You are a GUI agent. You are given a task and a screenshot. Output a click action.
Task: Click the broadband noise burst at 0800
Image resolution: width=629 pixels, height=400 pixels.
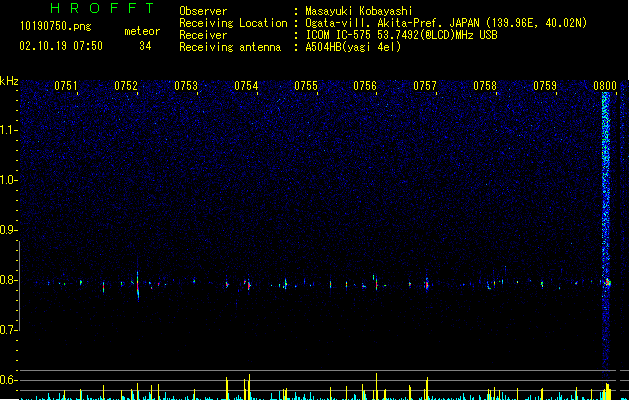606,233
